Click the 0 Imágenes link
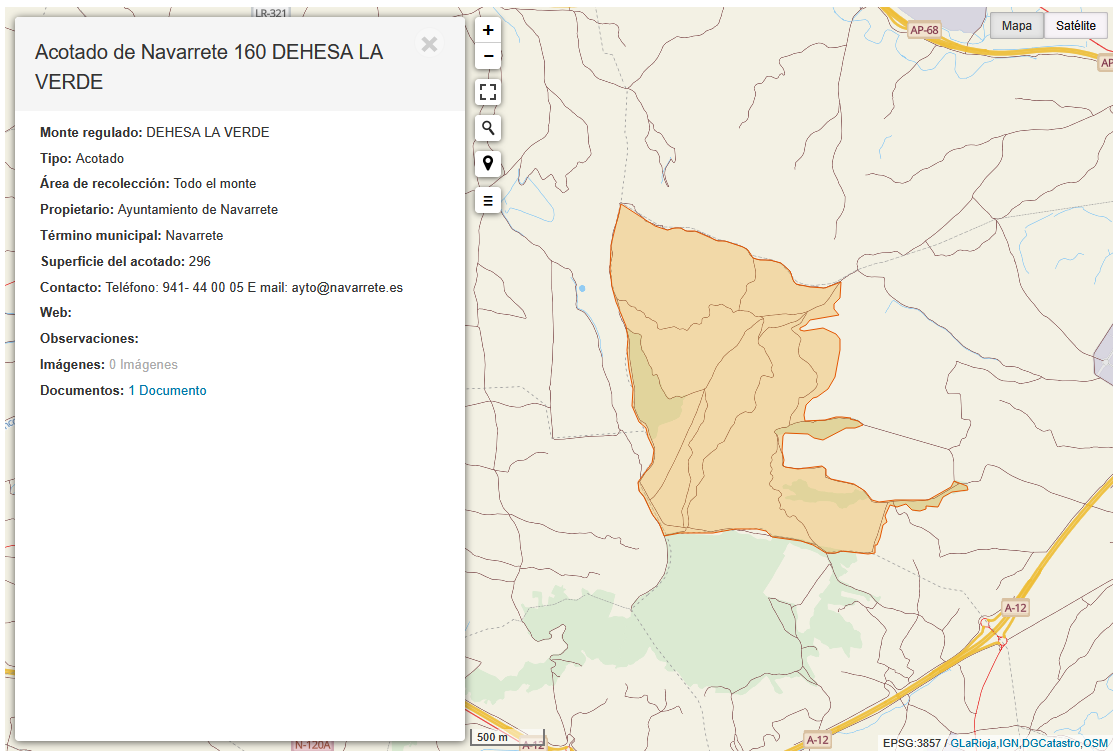 tap(143, 365)
